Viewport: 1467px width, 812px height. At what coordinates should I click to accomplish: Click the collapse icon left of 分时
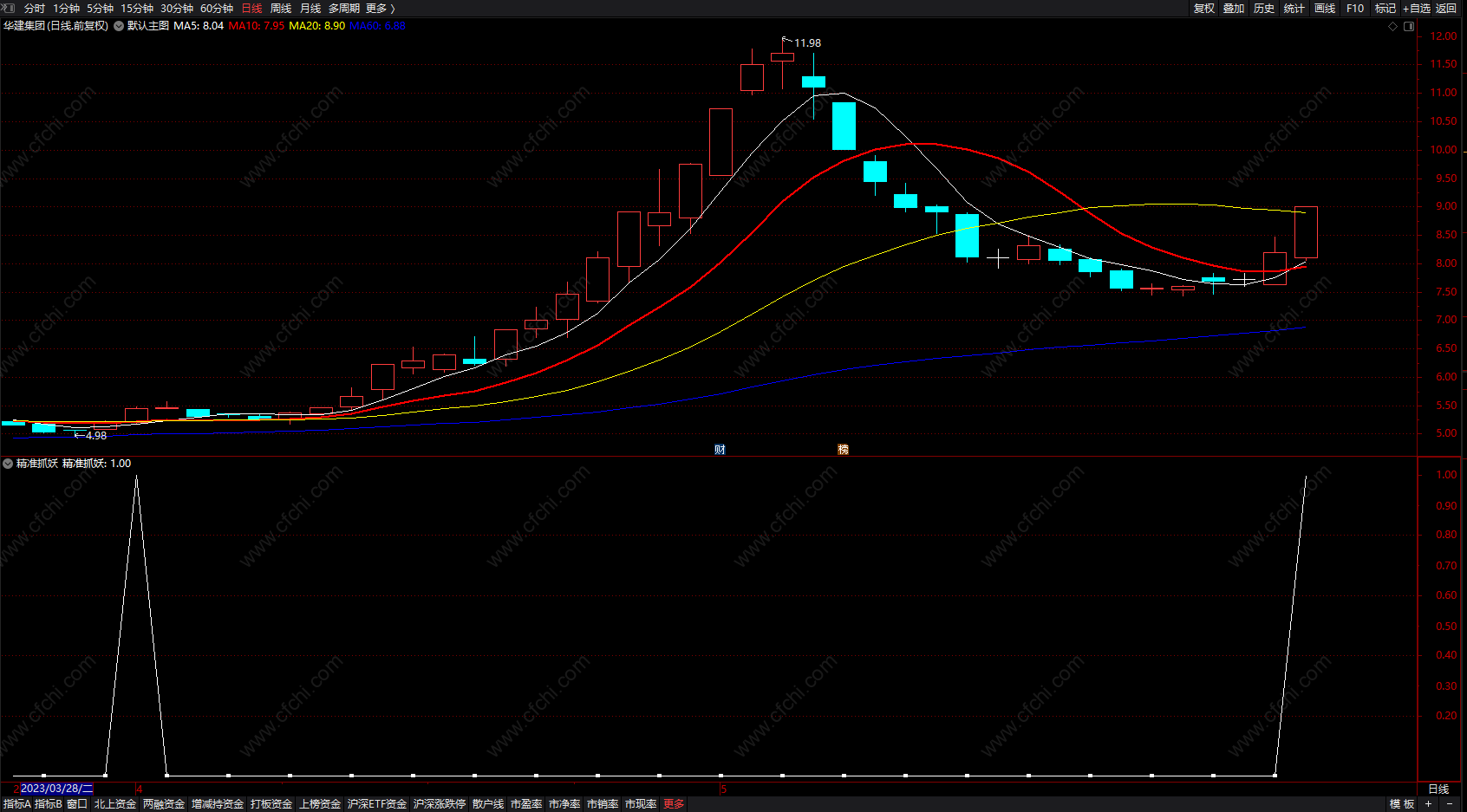[x=9, y=8]
